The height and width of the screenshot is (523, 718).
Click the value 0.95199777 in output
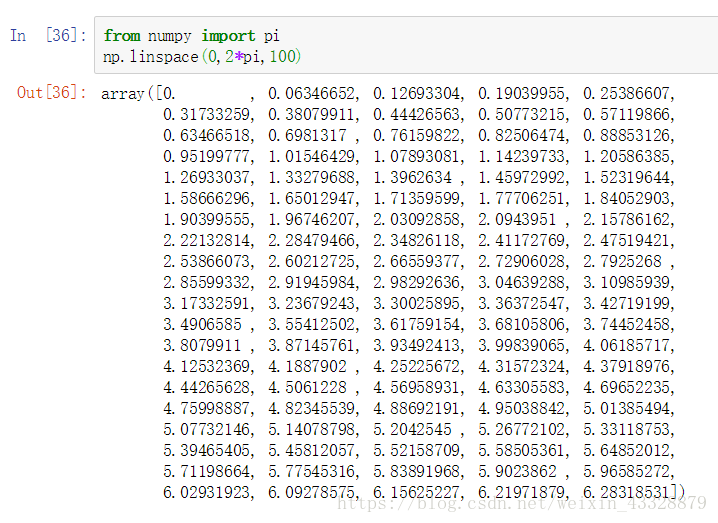(x=206, y=156)
